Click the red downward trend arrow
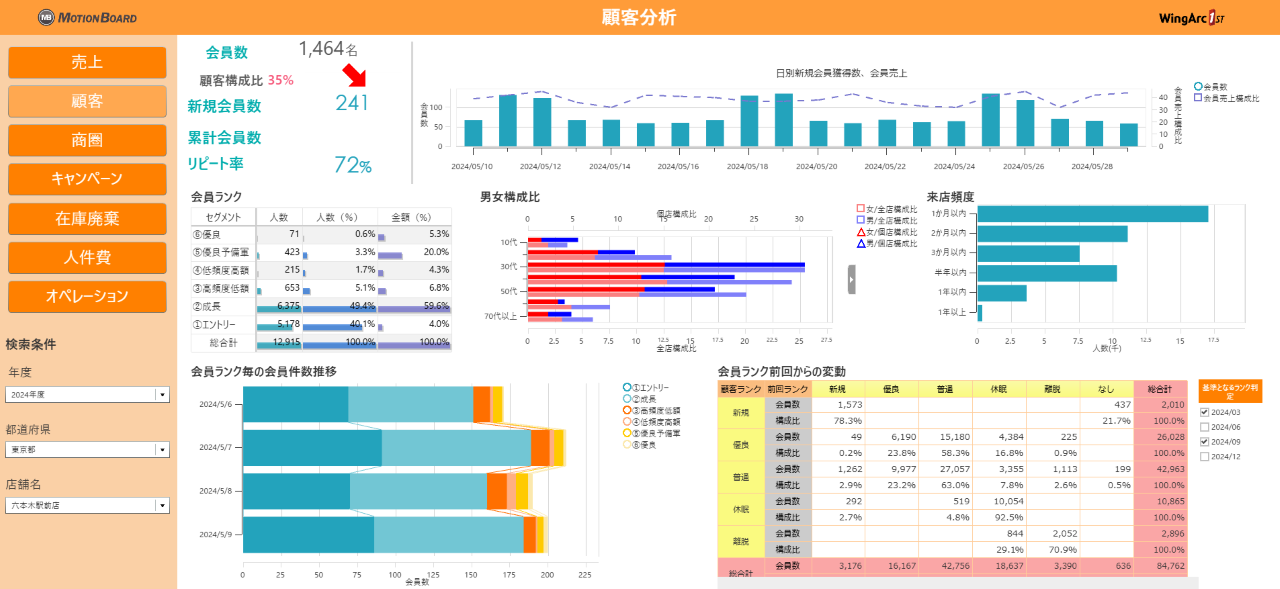This screenshot has height=589, width=1280. [355, 76]
